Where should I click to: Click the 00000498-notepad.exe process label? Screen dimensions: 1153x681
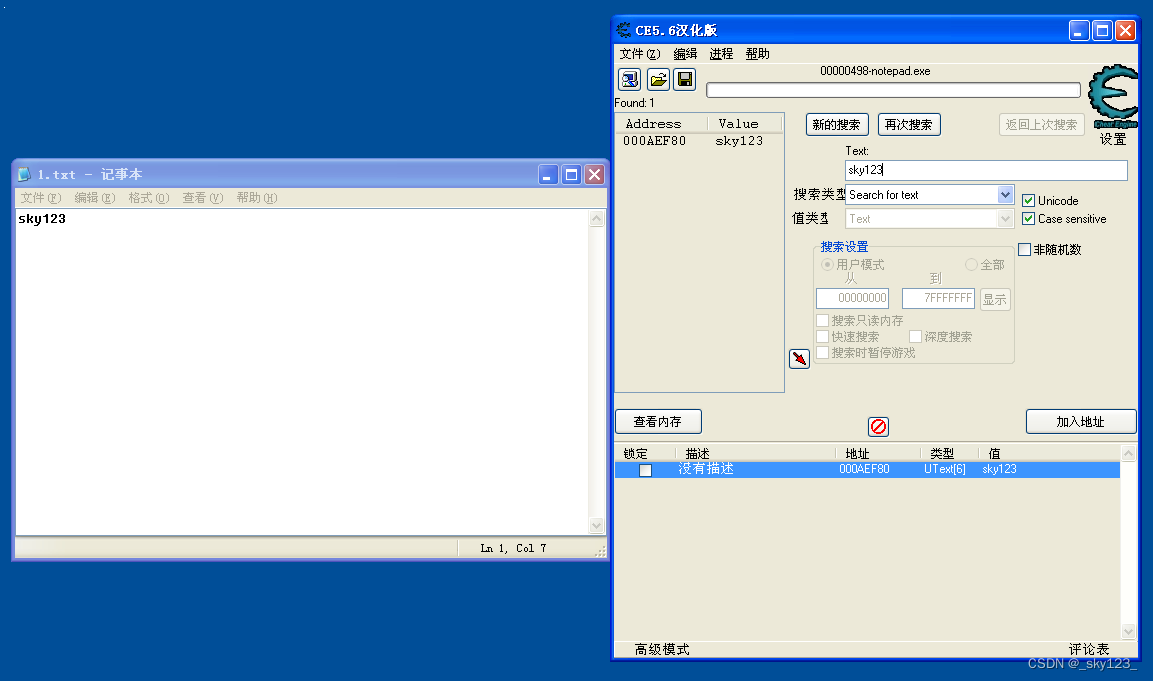pyautogui.click(x=875, y=71)
